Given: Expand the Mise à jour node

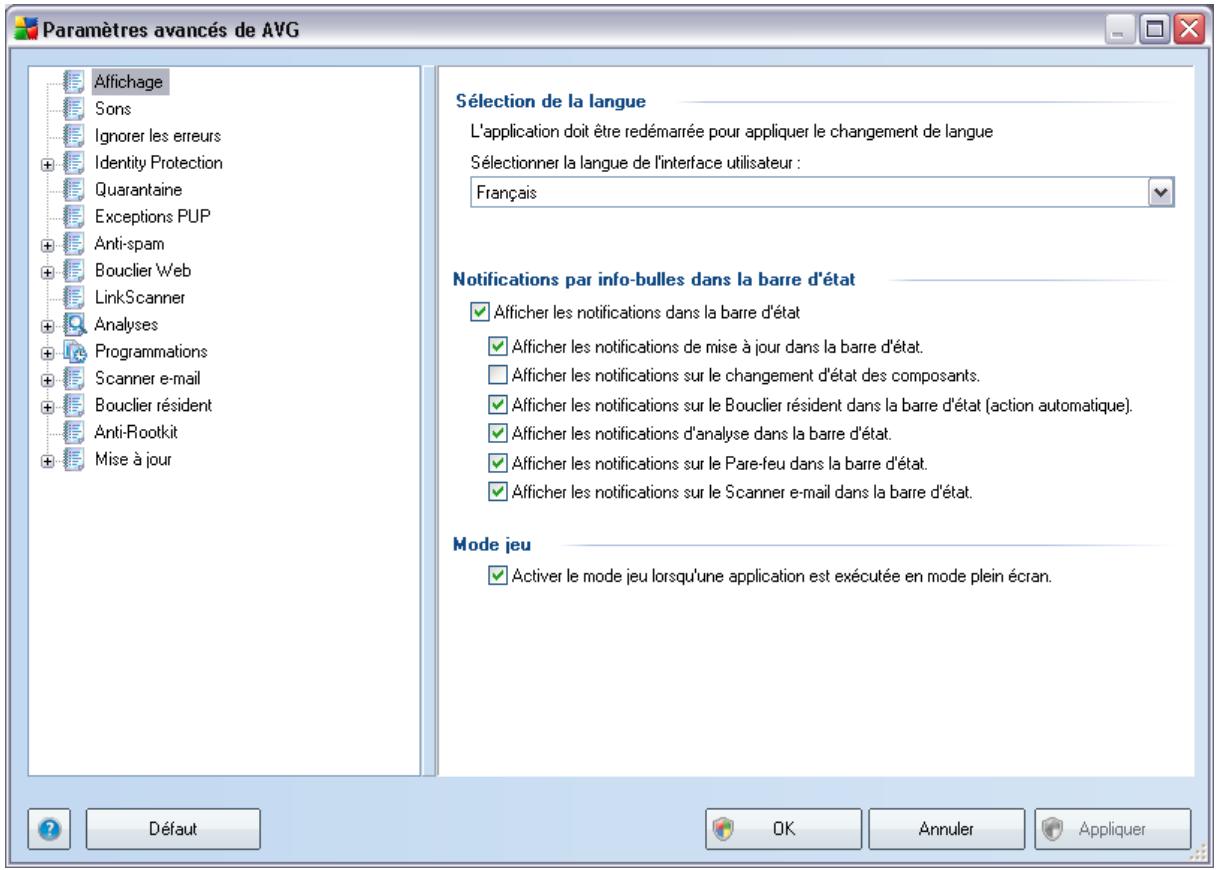Looking at the screenshot, I should (48, 460).
